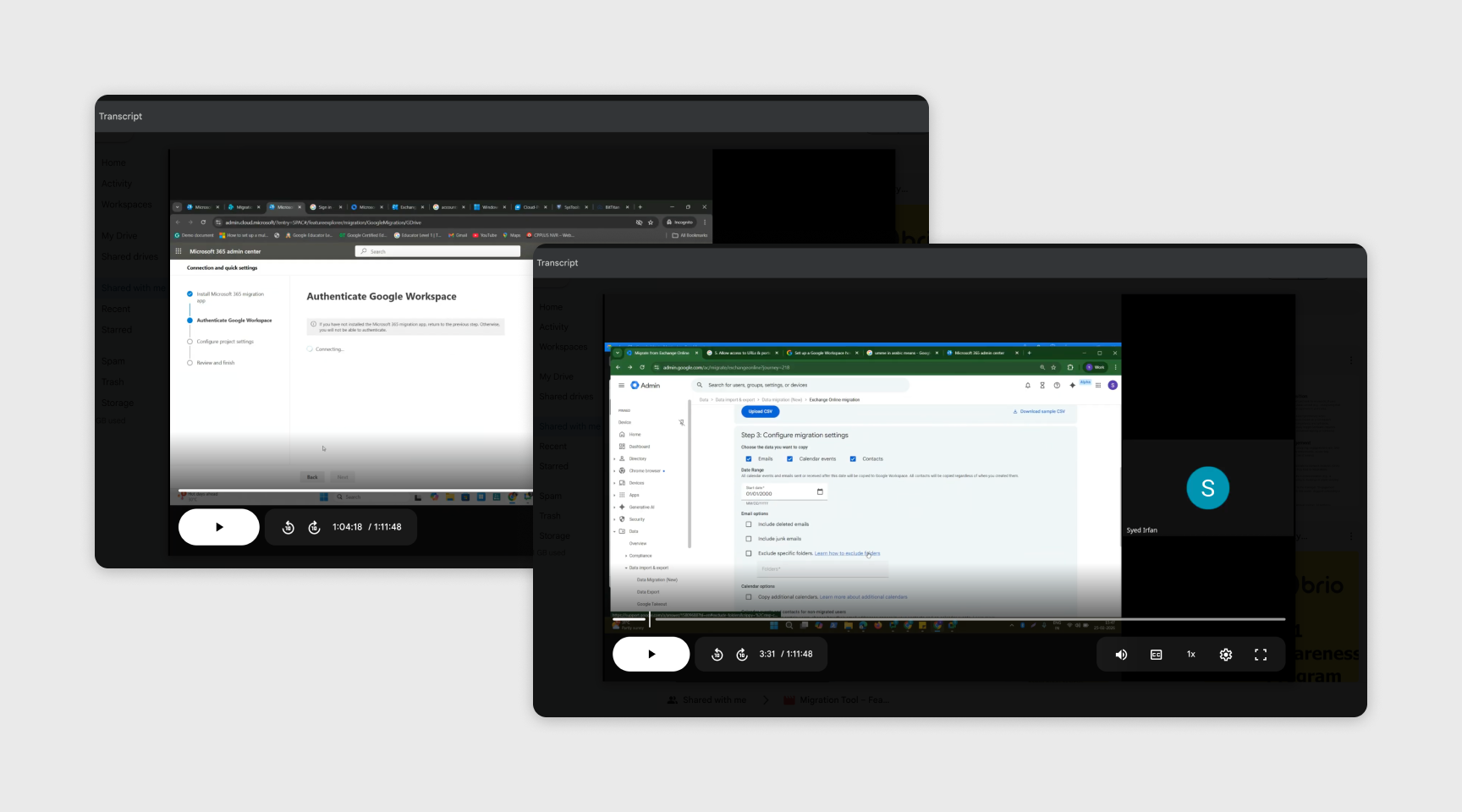Open Transcript on the front player

558,263
